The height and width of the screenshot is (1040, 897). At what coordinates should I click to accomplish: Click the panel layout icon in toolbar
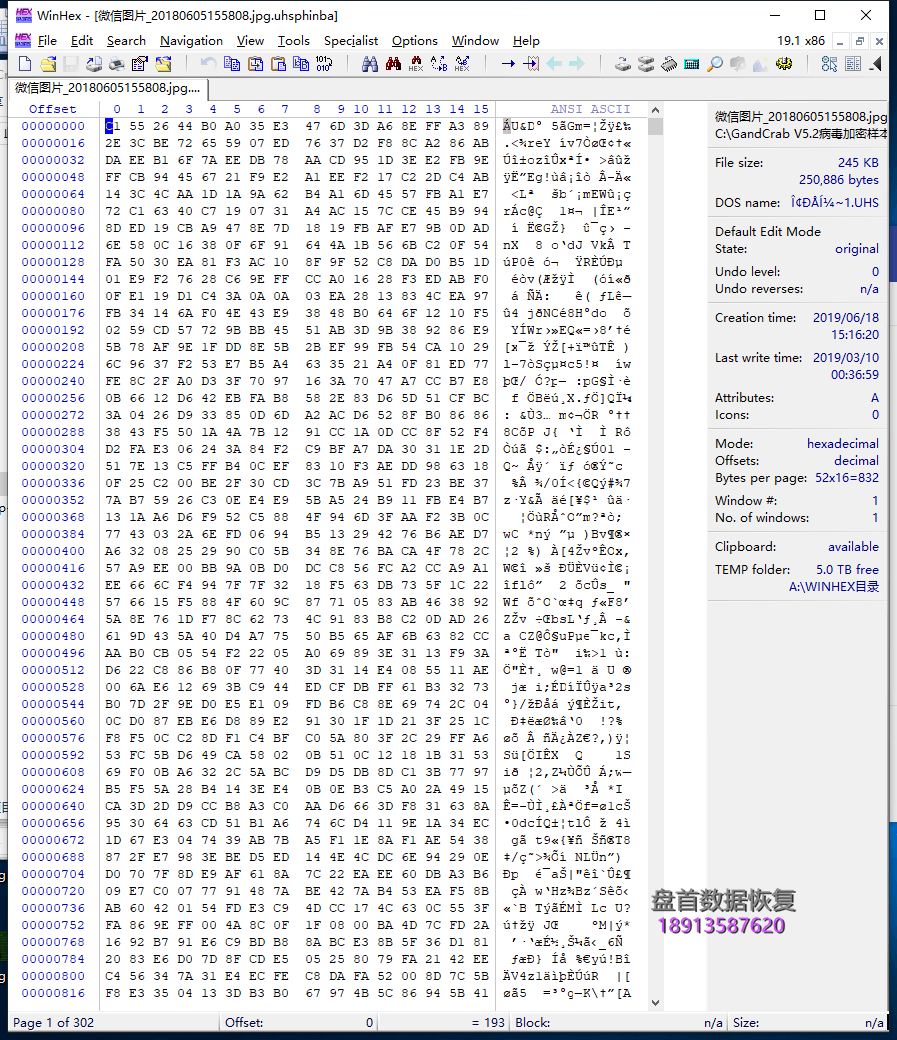(853, 64)
